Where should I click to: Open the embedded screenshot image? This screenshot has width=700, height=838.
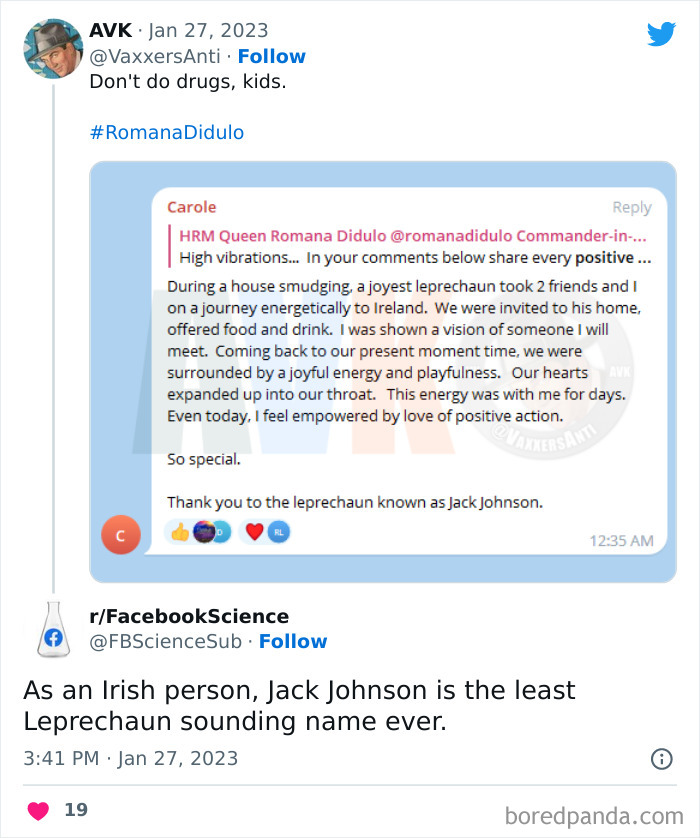(x=383, y=371)
